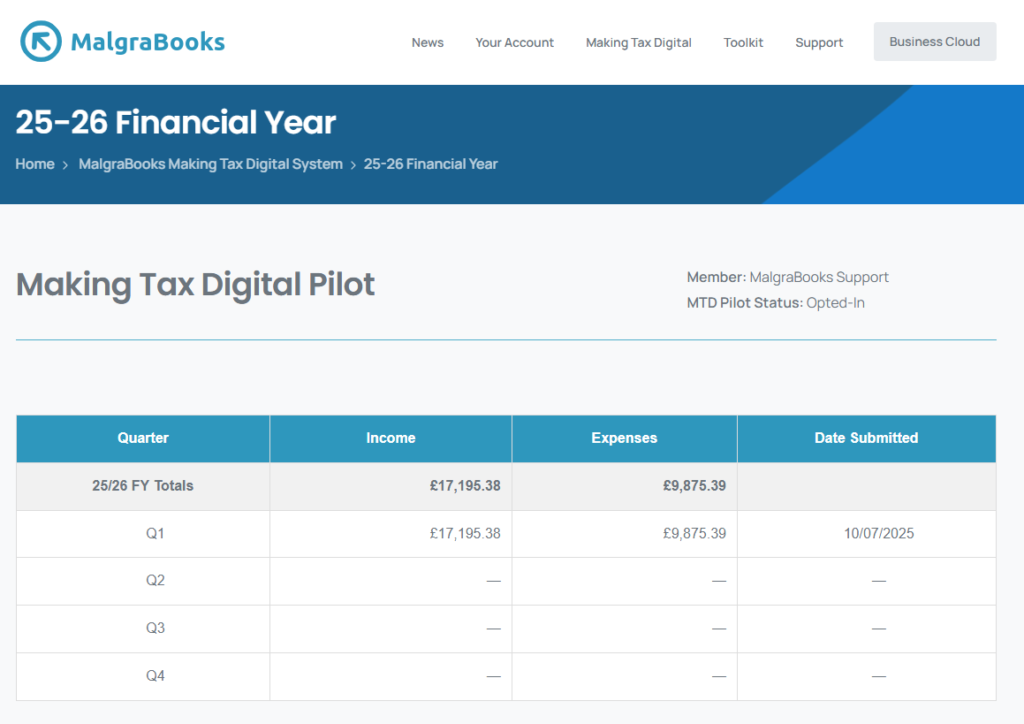Open the News menu item

coord(427,42)
